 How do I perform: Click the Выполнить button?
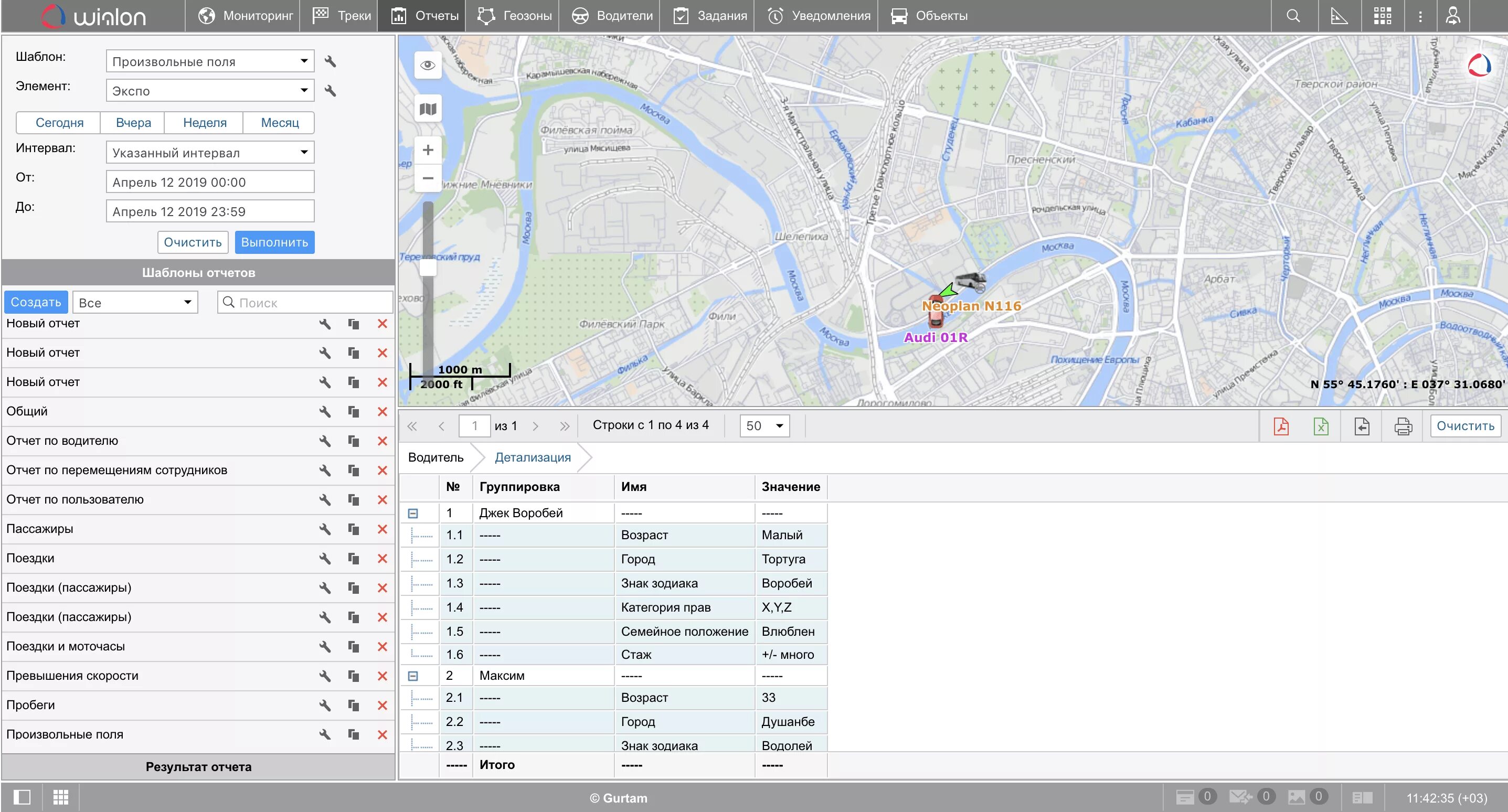coord(274,242)
